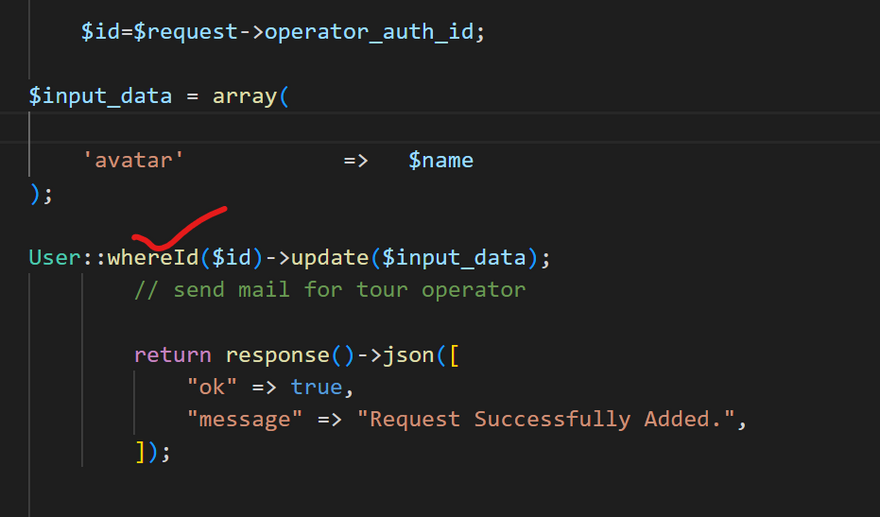
Task: Click the true boolean value
Action: point(317,387)
